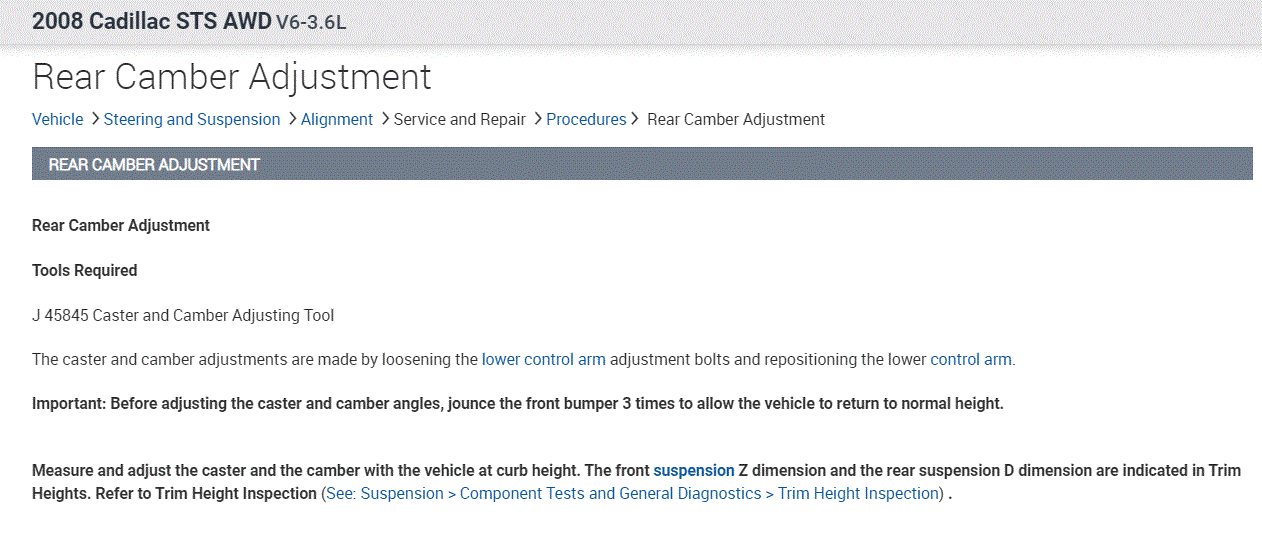Click the final Rear Camber Adjustment breadcrumb item

pyautogui.click(x=736, y=119)
